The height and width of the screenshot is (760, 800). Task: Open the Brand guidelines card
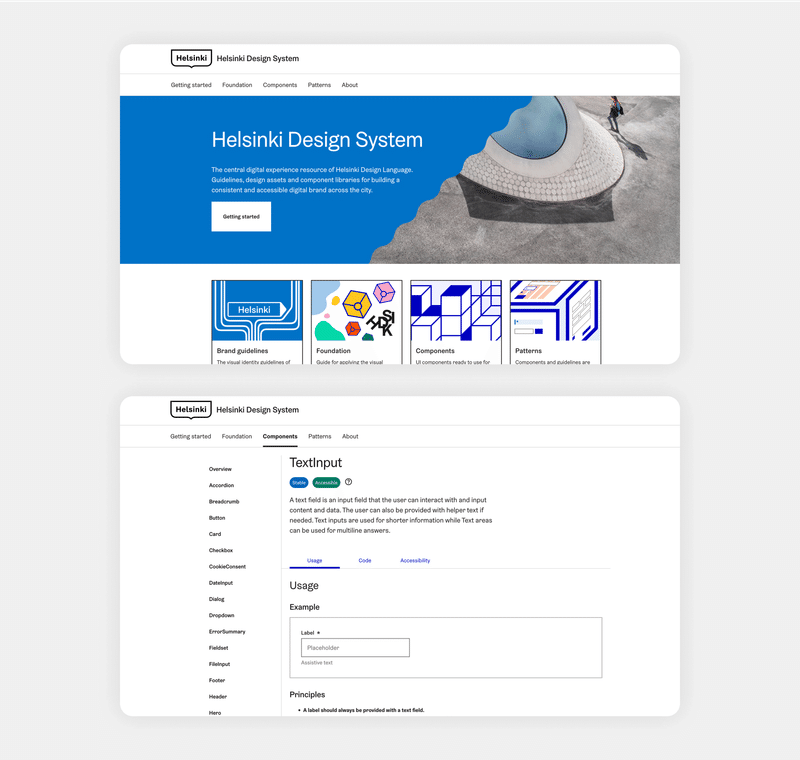tap(257, 322)
